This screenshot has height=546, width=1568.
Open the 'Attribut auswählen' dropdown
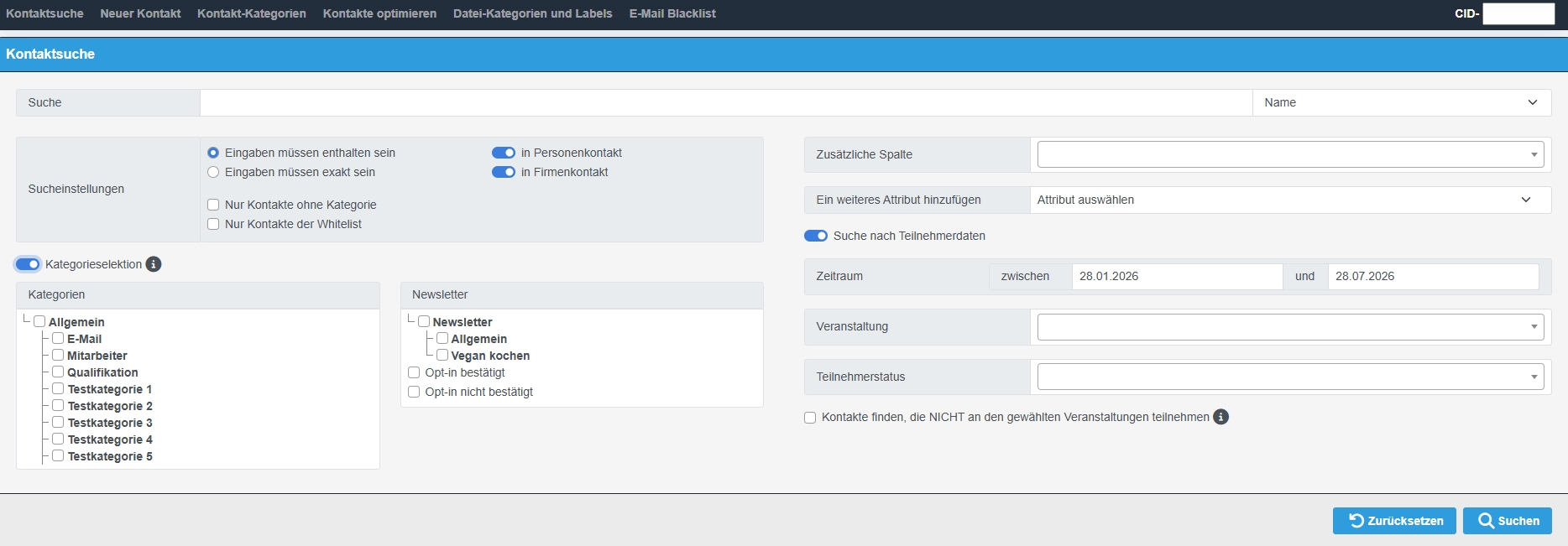tap(1290, 200)
